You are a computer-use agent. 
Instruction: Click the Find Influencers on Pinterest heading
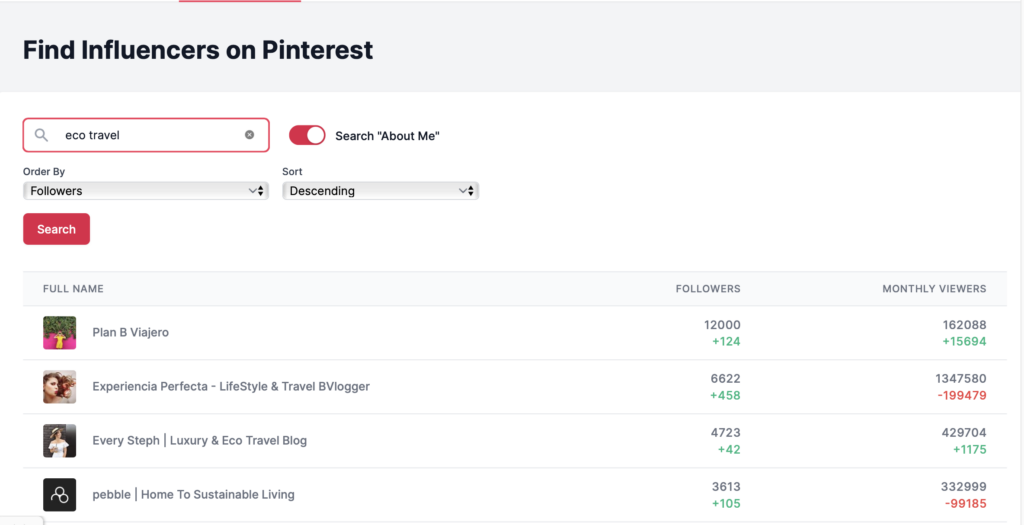click(198, 50)
